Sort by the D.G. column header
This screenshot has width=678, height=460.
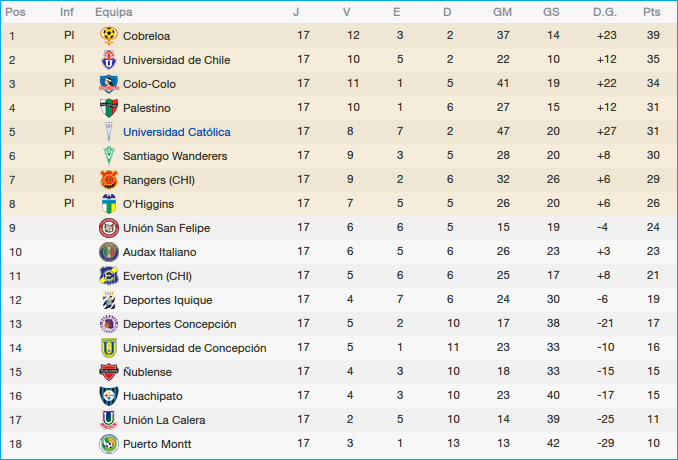click(604, 12)
